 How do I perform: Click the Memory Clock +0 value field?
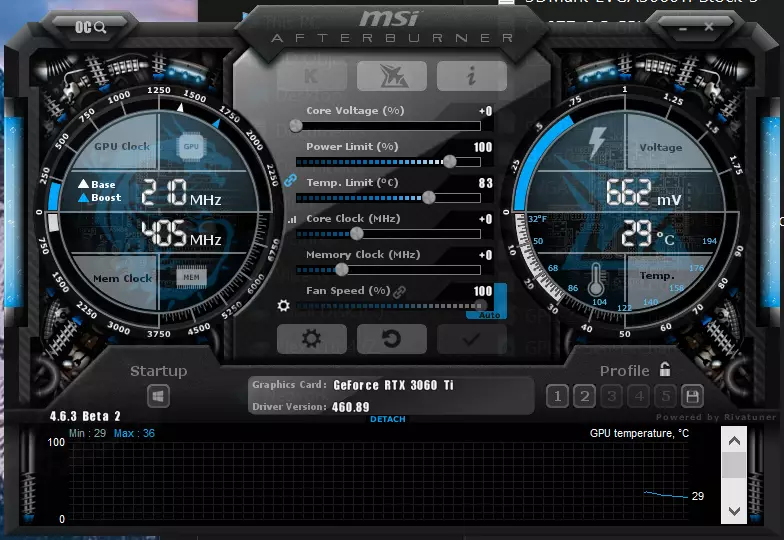tap(485, 255)
